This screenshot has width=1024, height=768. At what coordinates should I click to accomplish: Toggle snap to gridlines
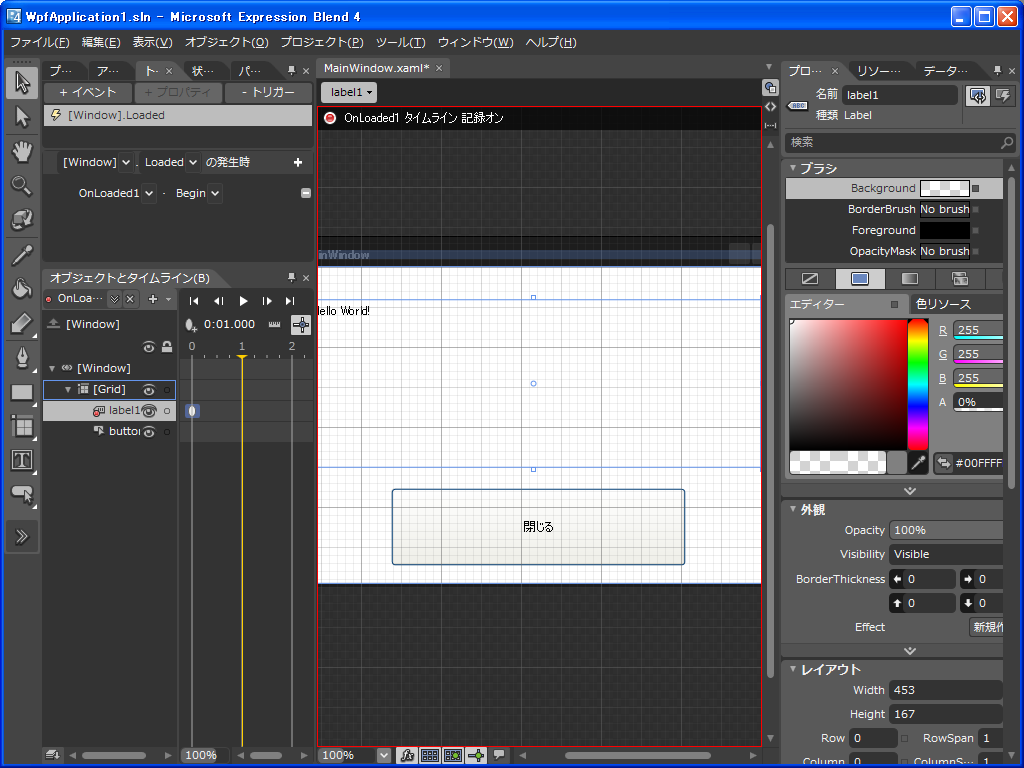pos(453,756)
